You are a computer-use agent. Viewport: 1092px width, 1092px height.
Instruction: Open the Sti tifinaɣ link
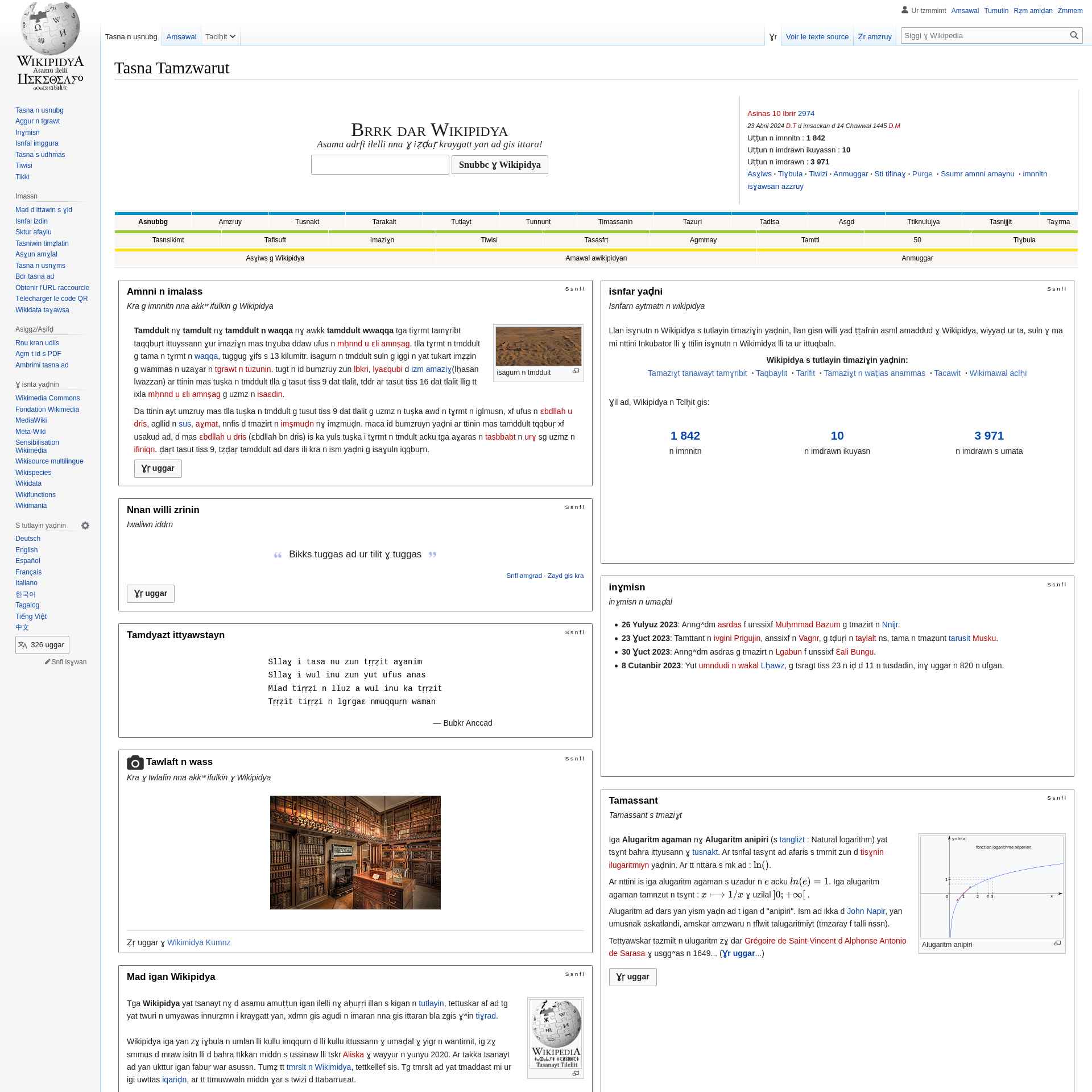click(890, 174)
